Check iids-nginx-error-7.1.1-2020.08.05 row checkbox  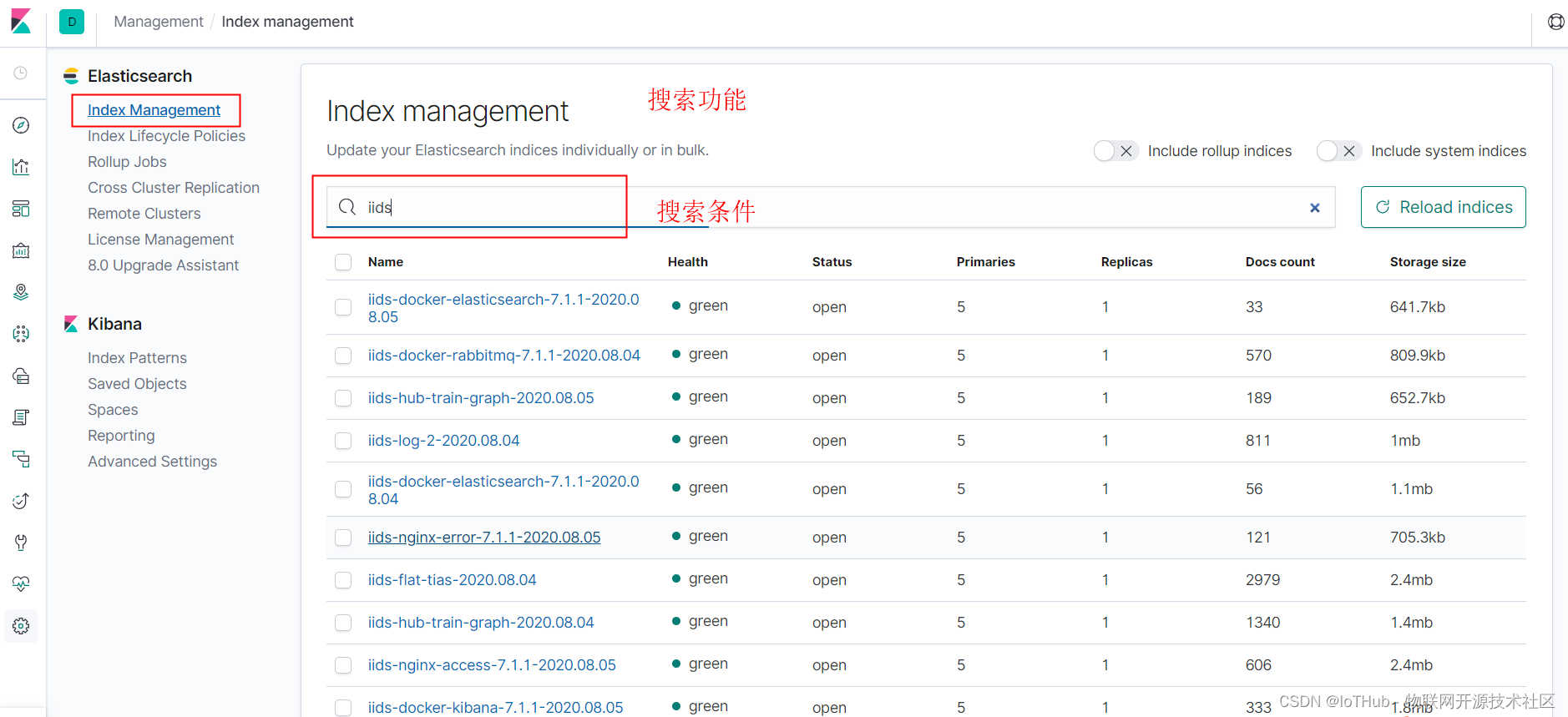tap(343, 538)
